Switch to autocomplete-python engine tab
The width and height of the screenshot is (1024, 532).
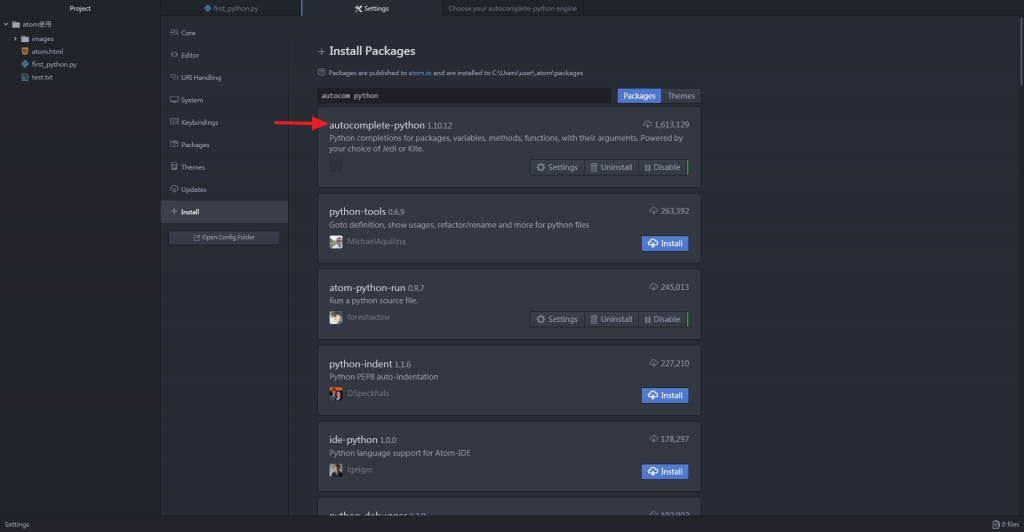pos(512,8)
